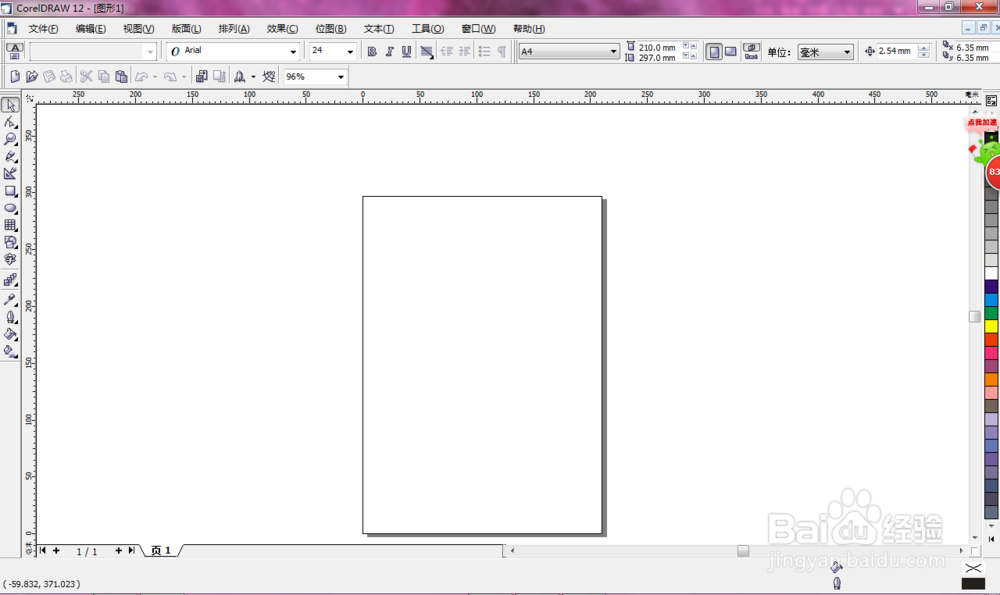Select the Outline pen tool

point(10,317)
